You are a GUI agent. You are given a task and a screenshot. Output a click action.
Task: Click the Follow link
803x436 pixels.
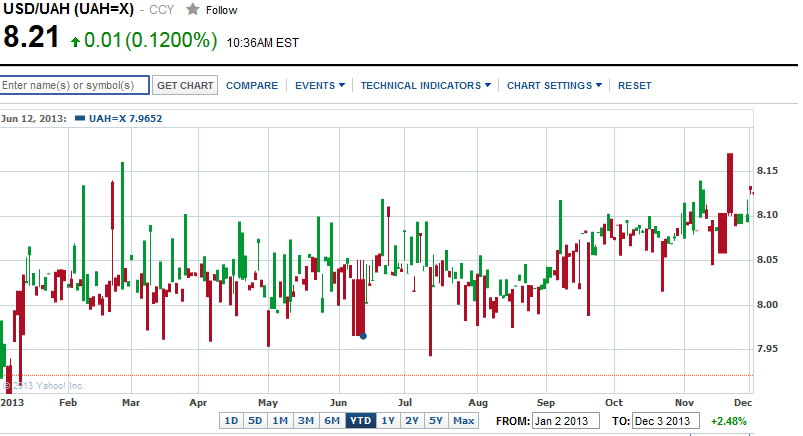click(221, 10)
